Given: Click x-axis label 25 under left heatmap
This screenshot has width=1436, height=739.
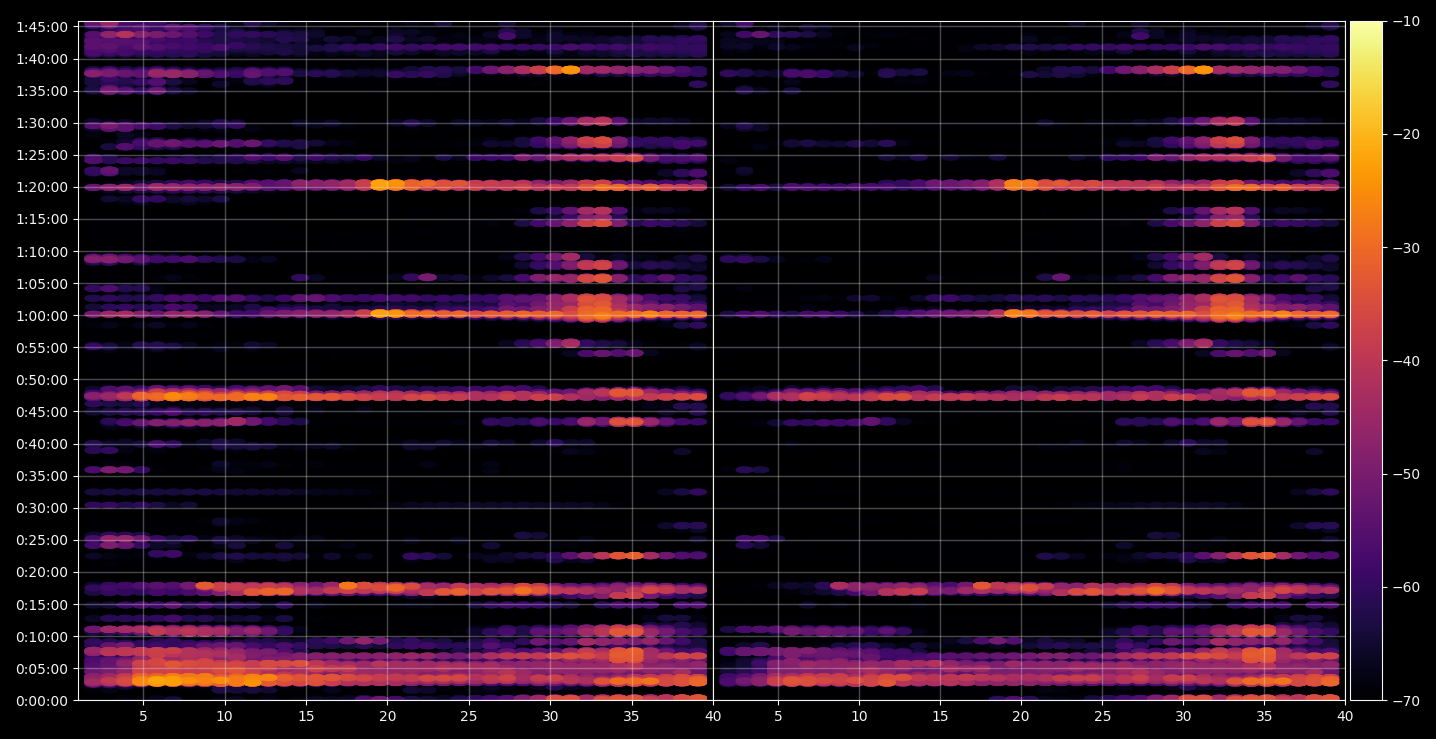Looking at the screenshot, I should [x=469, y=716].
